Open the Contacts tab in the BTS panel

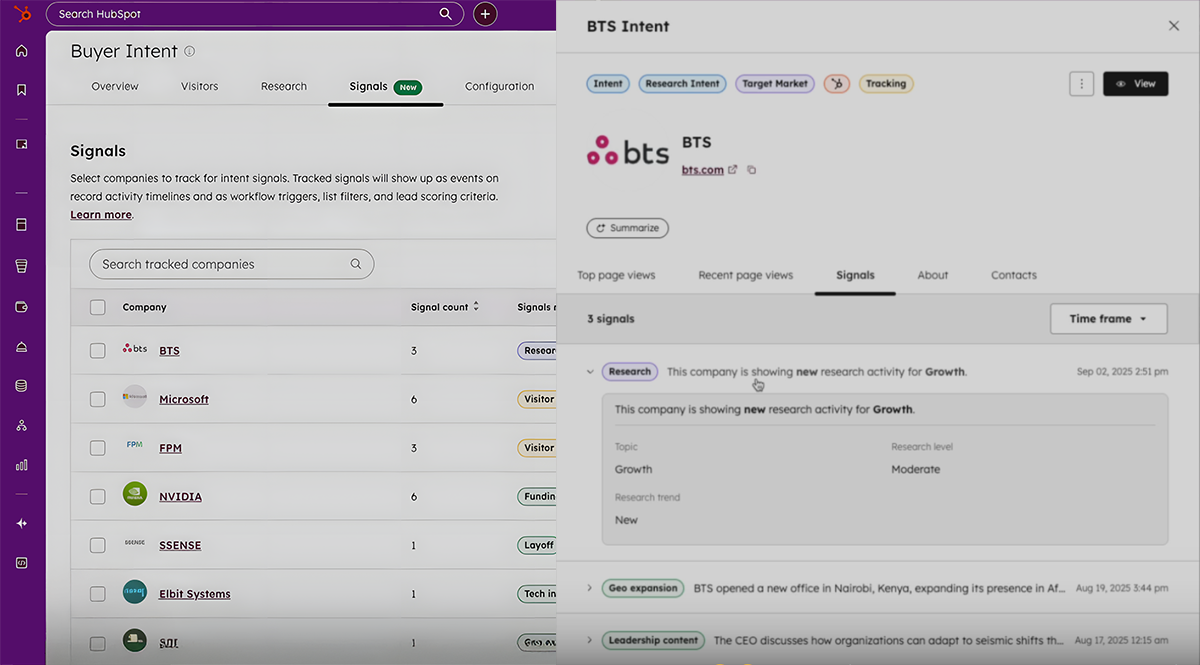(1013, 275)
